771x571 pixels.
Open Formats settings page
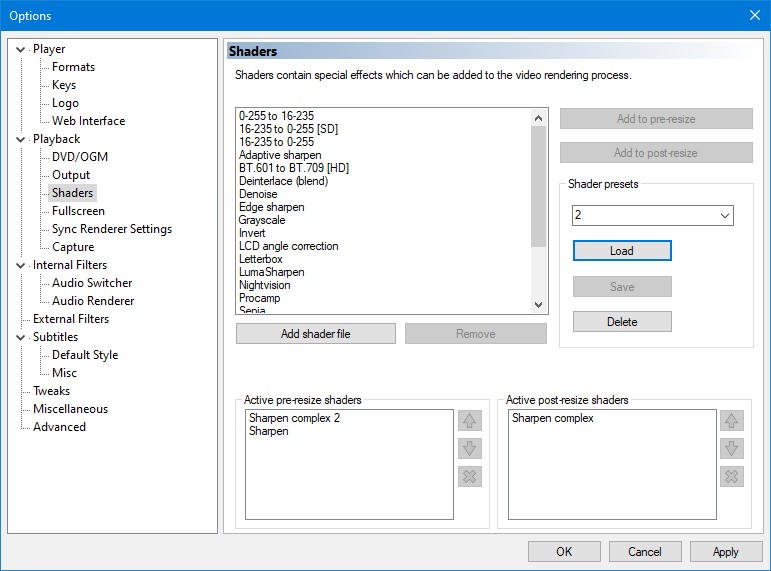pos(73,67)
